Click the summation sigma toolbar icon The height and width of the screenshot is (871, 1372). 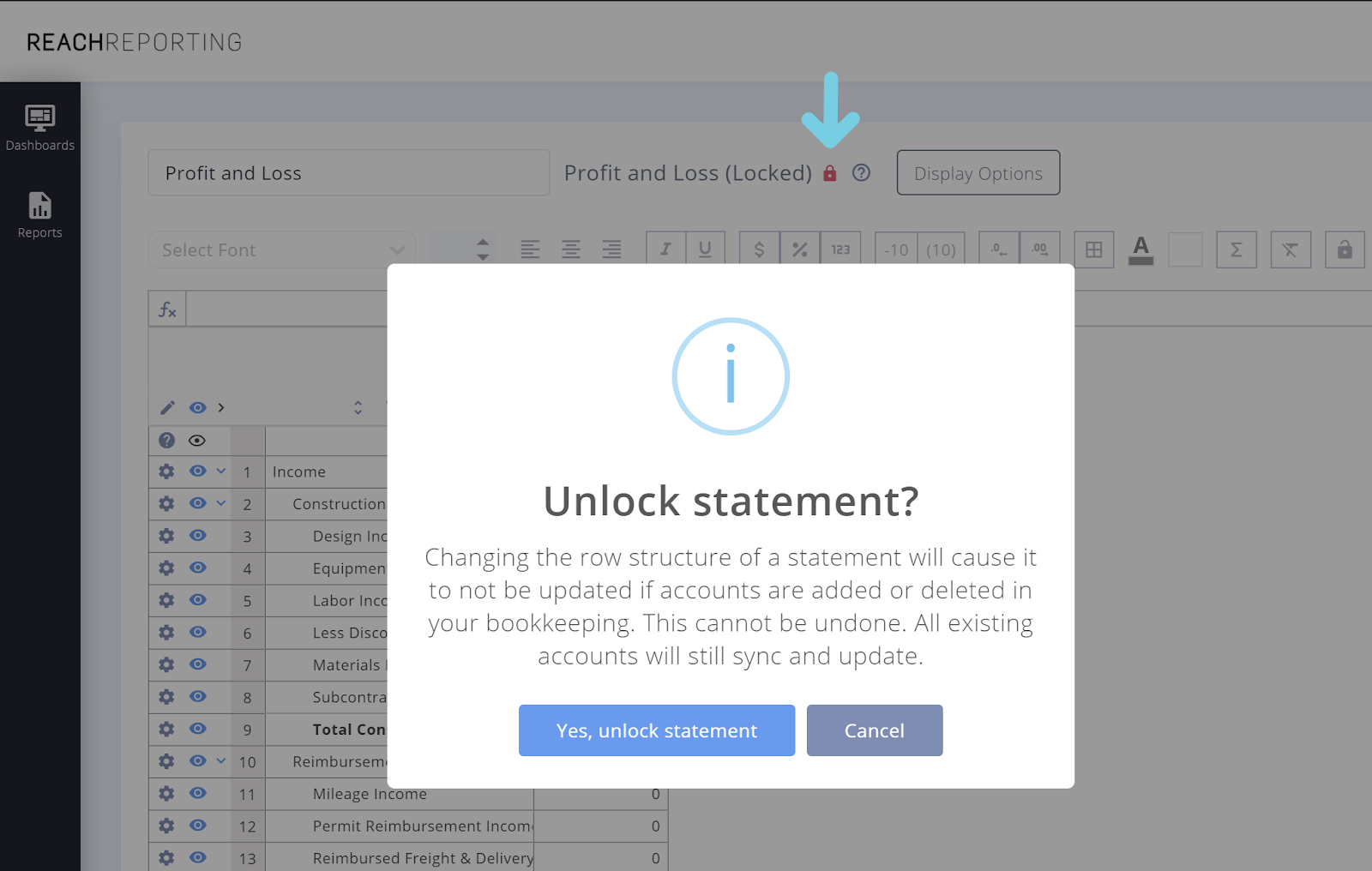tap(1236, 249)
